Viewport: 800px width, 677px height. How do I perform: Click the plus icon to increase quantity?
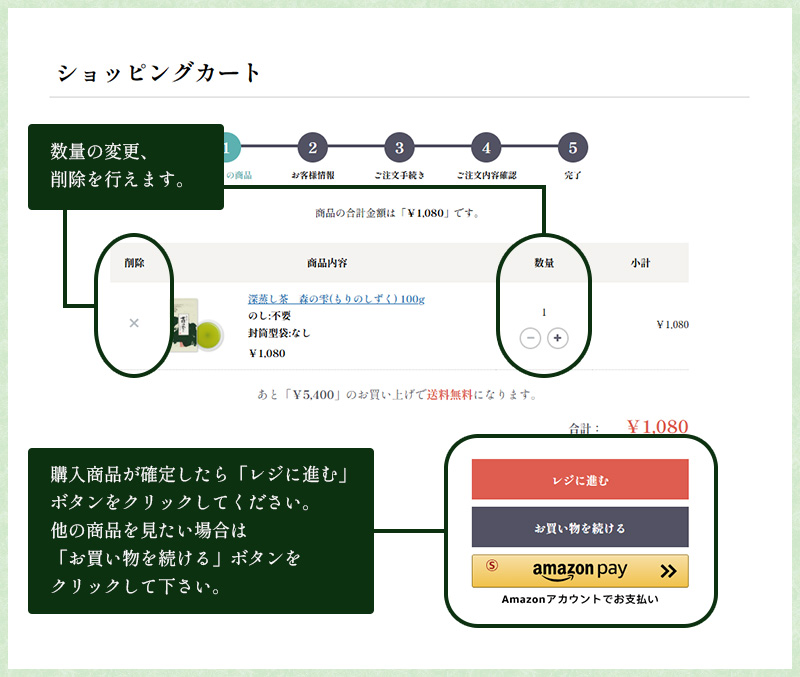coord(556,338)
